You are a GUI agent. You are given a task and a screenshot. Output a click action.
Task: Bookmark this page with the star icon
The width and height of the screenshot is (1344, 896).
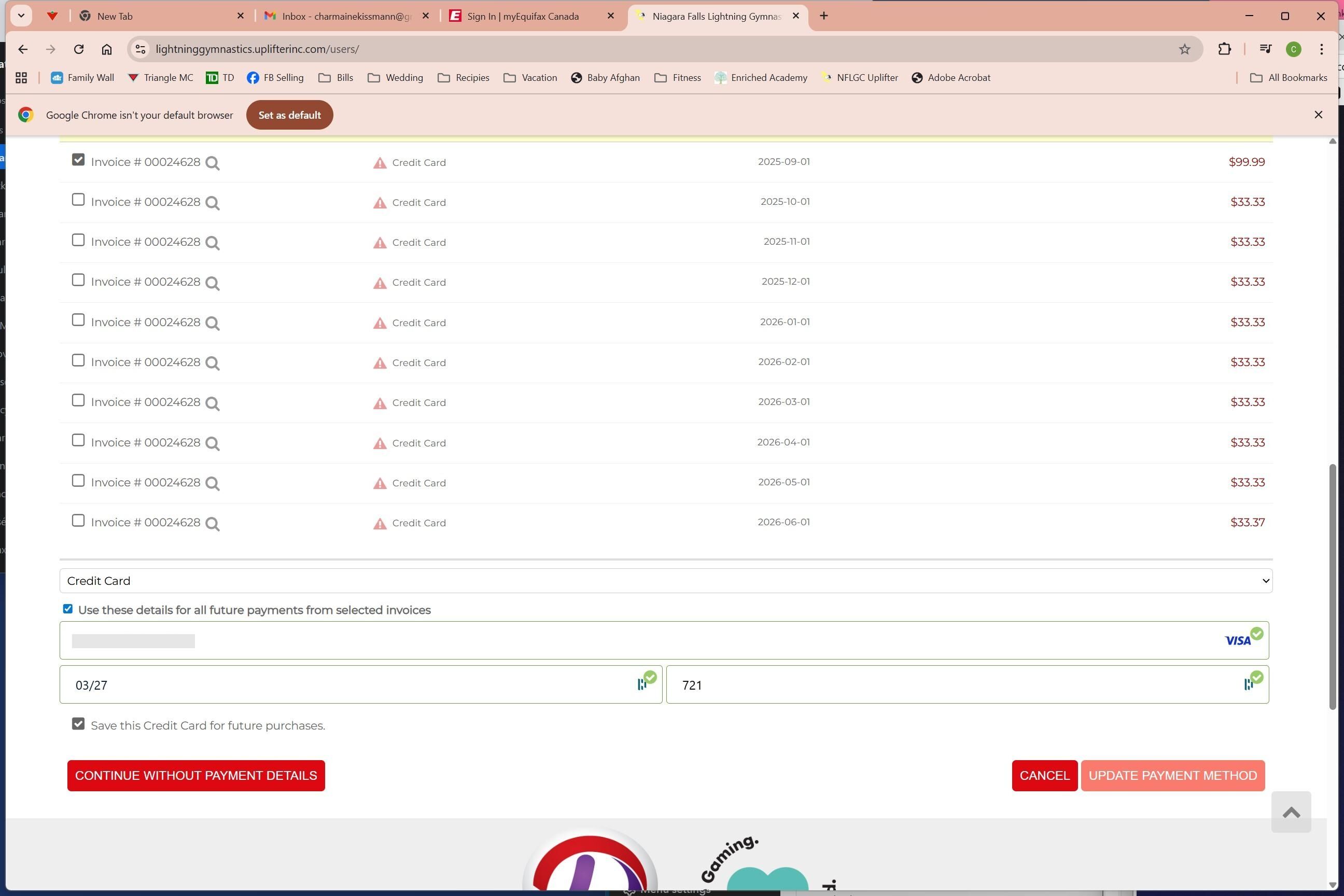[1184, 49]
